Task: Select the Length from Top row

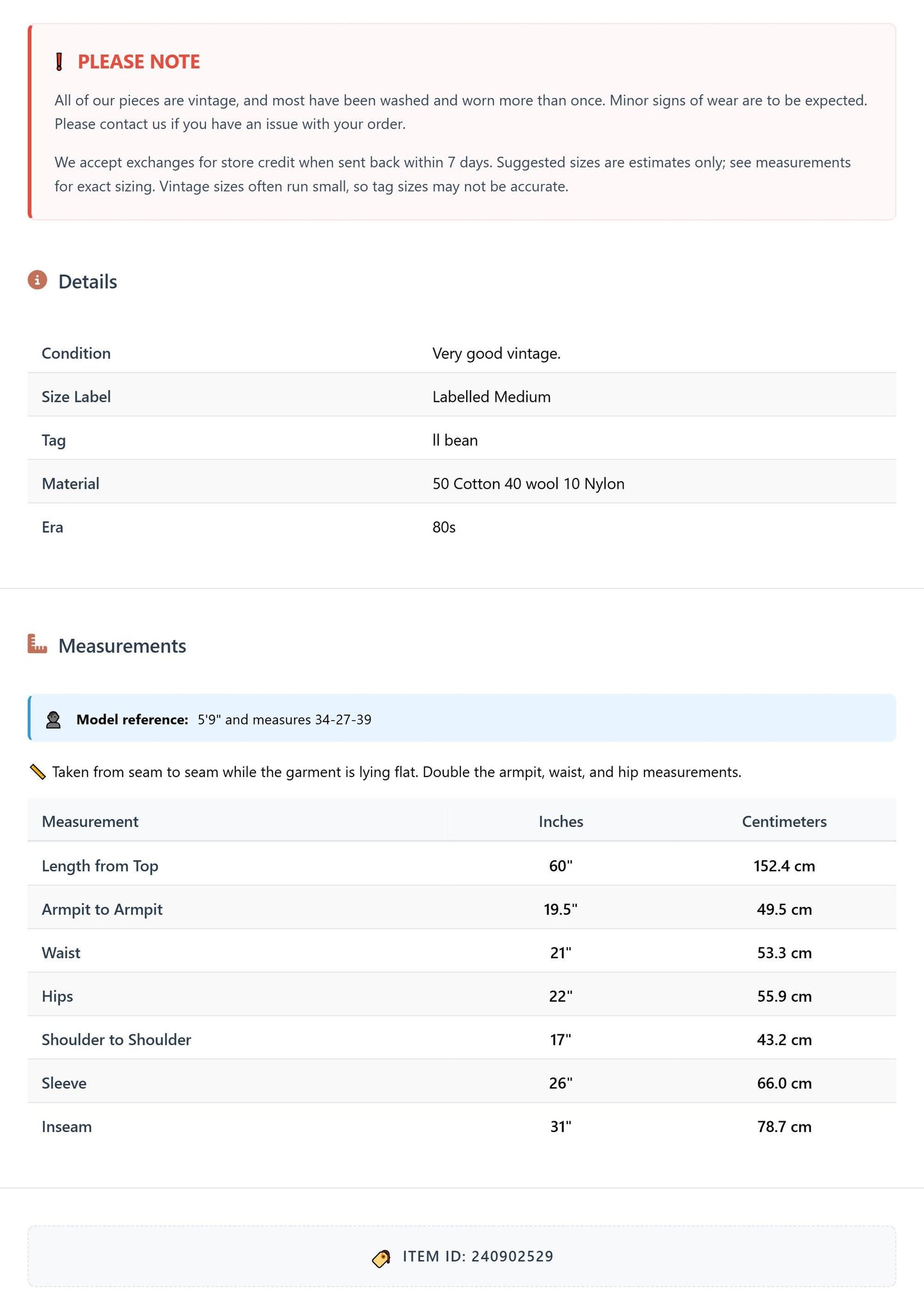Action: 462,865
